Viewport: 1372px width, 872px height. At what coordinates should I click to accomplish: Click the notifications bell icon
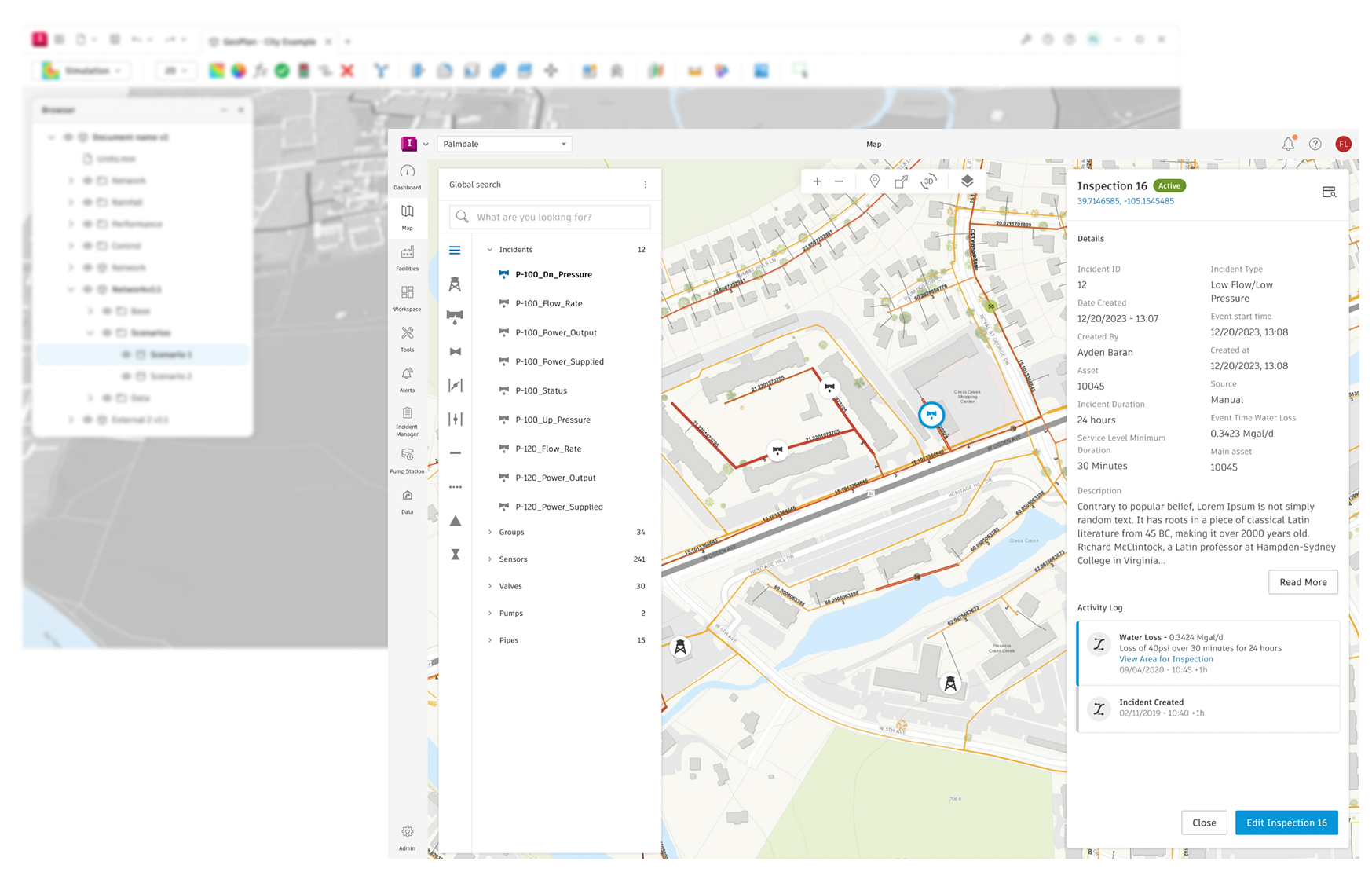(x=1288, y=144)
